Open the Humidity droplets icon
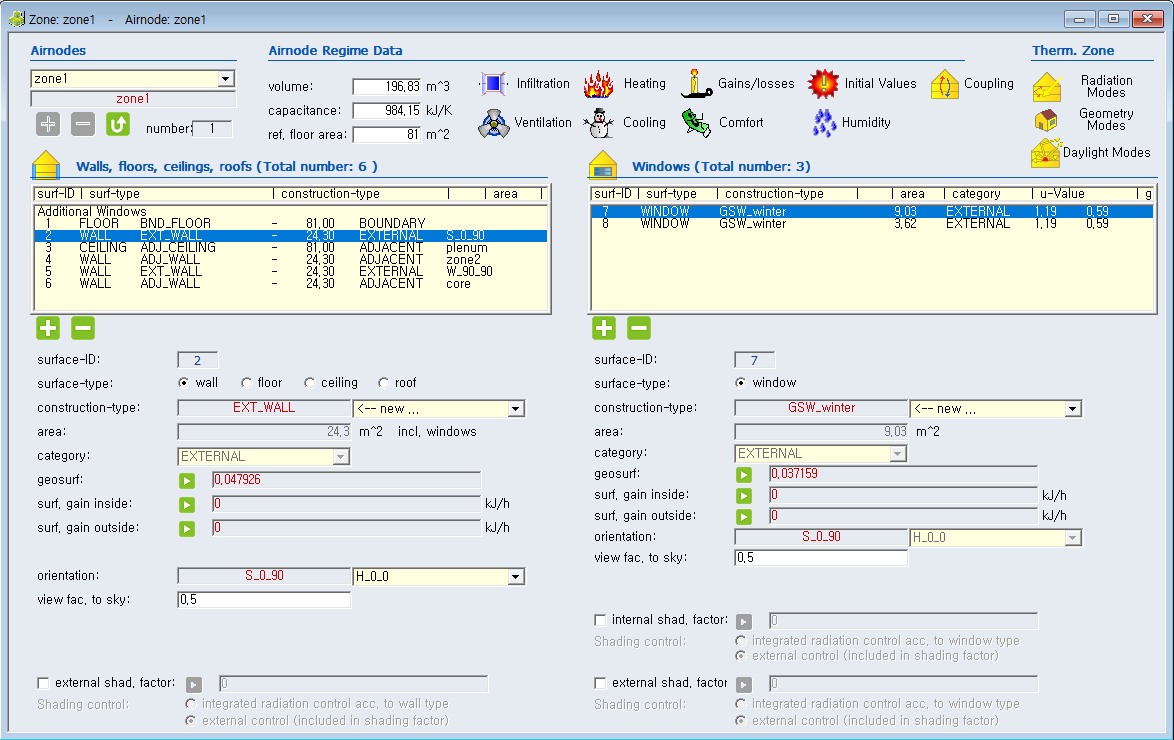1174x740 pixels. [x=823, y=123]
